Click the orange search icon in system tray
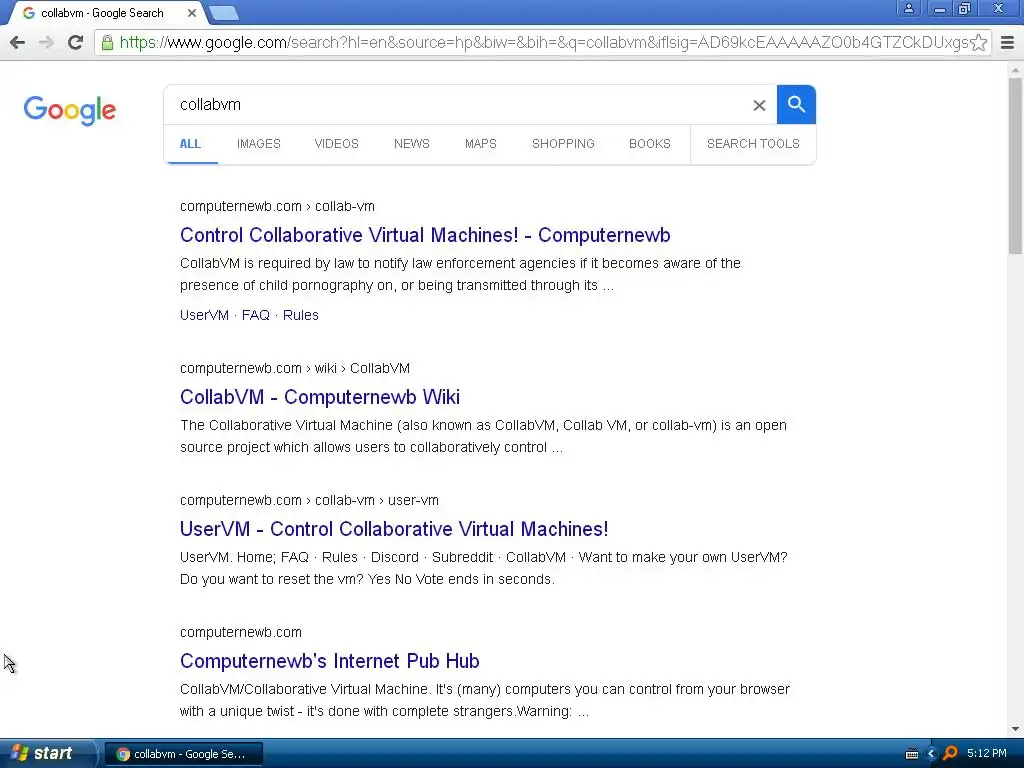This screenshot has width=1024, height=768. click(950, 754)
